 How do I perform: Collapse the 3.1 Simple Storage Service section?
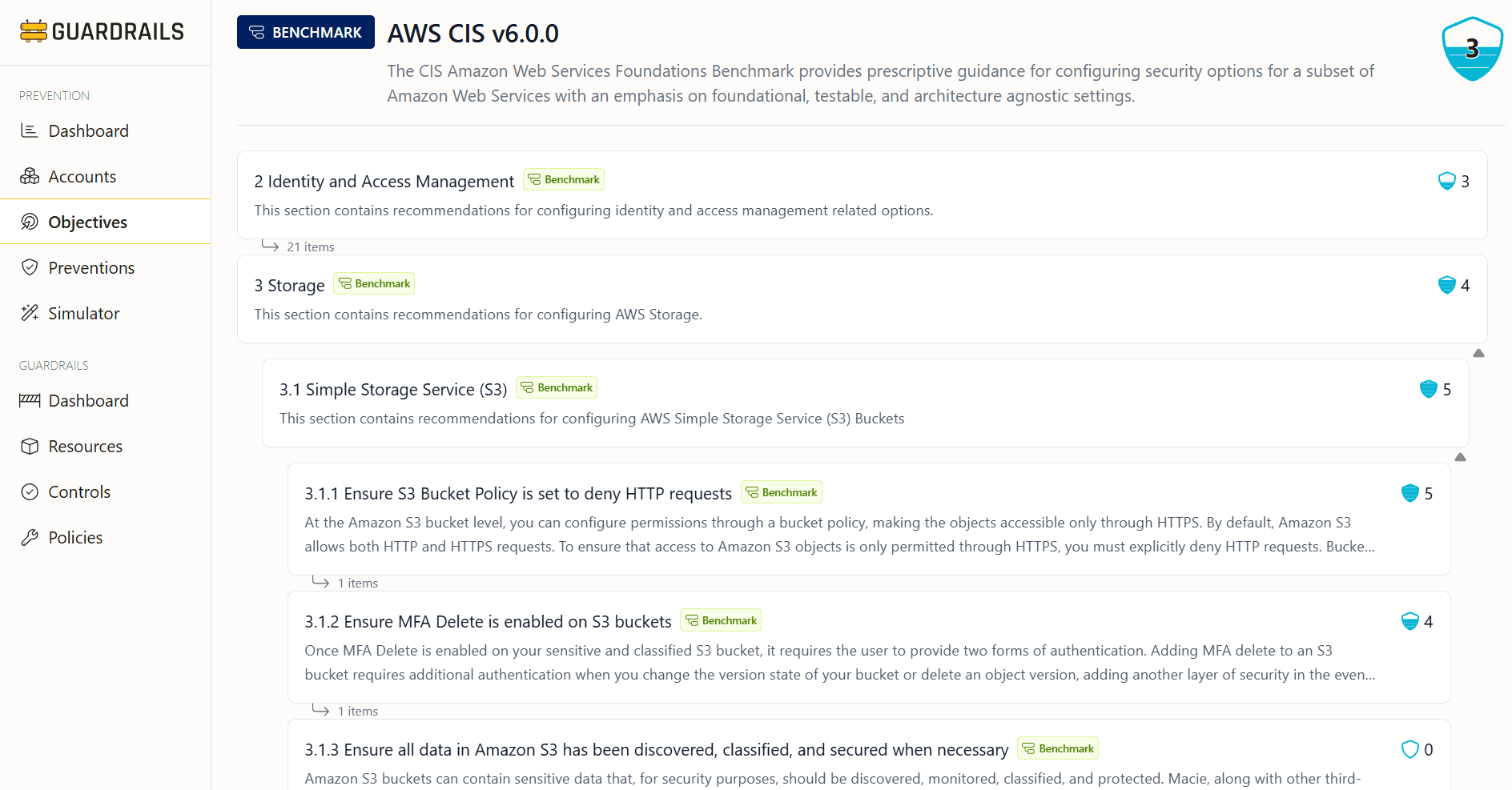[1460, 457]
